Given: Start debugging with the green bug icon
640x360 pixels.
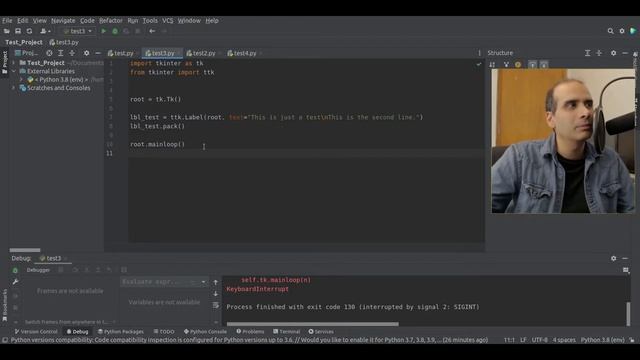Looking at the screenshot, I should (115, 31).
